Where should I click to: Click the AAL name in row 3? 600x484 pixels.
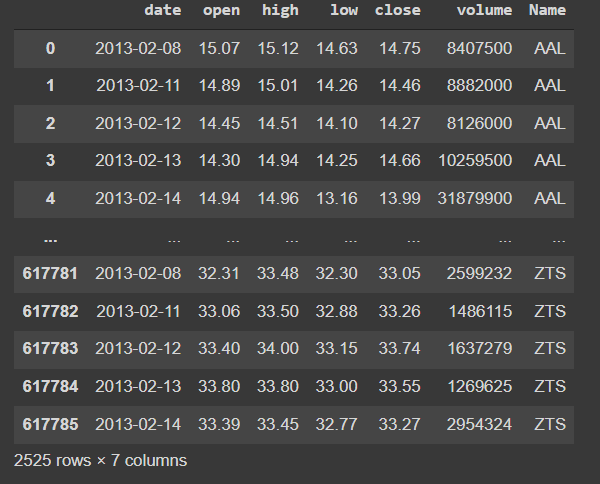point(550,160)
